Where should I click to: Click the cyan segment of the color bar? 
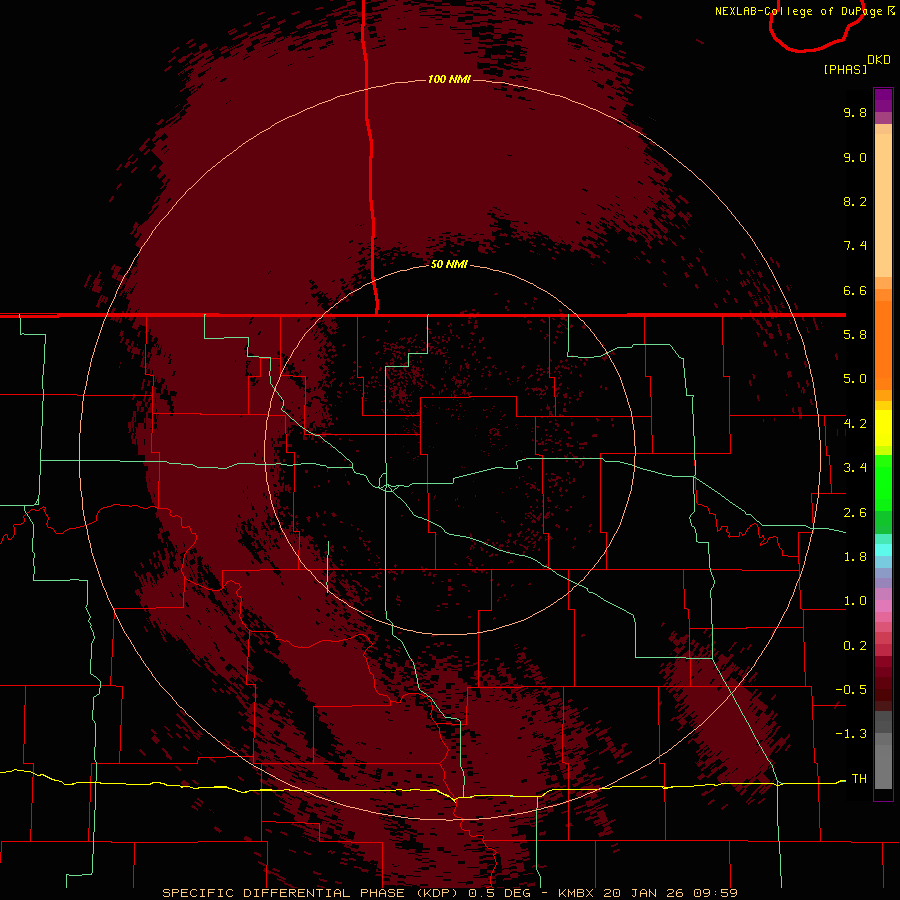(883, 550)
